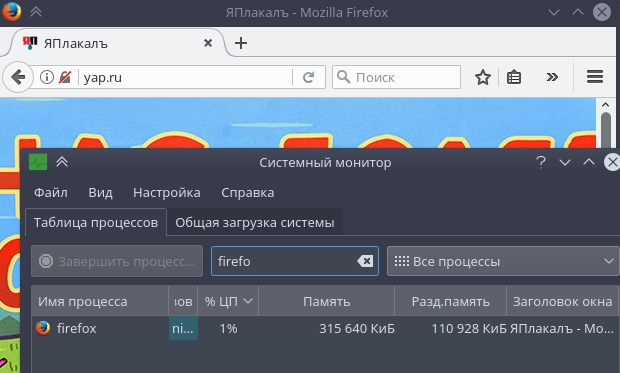620x373 pixels.
Task: Maximize the Системный монитор window
Action: point(589,162)
